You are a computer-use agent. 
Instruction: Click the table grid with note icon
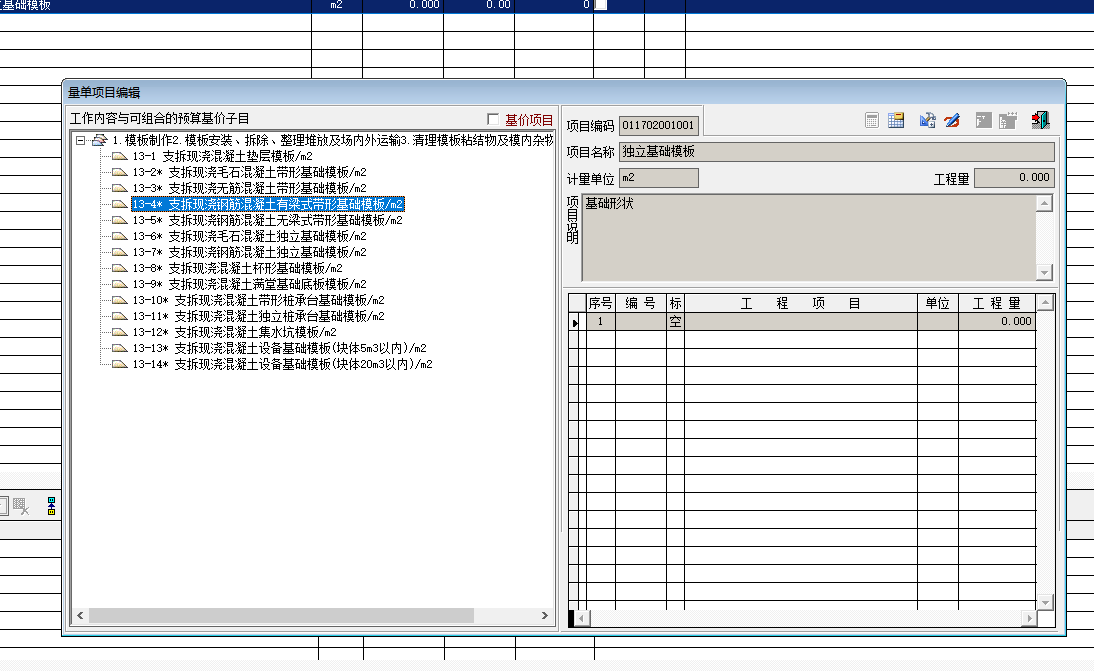(x=896, y=120)
